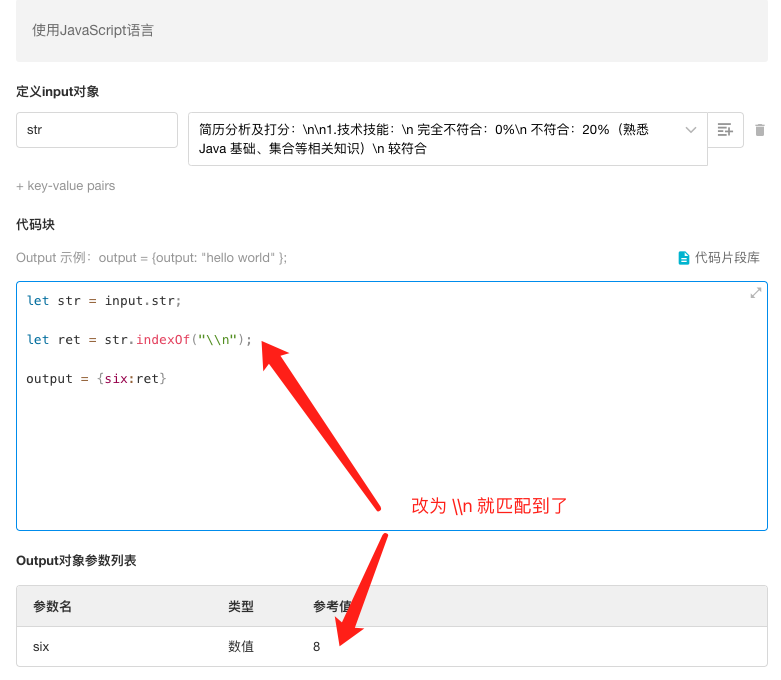Click the insert-variable icon beside value field
This screenshot has height=680, width=781.
point(725,130)
